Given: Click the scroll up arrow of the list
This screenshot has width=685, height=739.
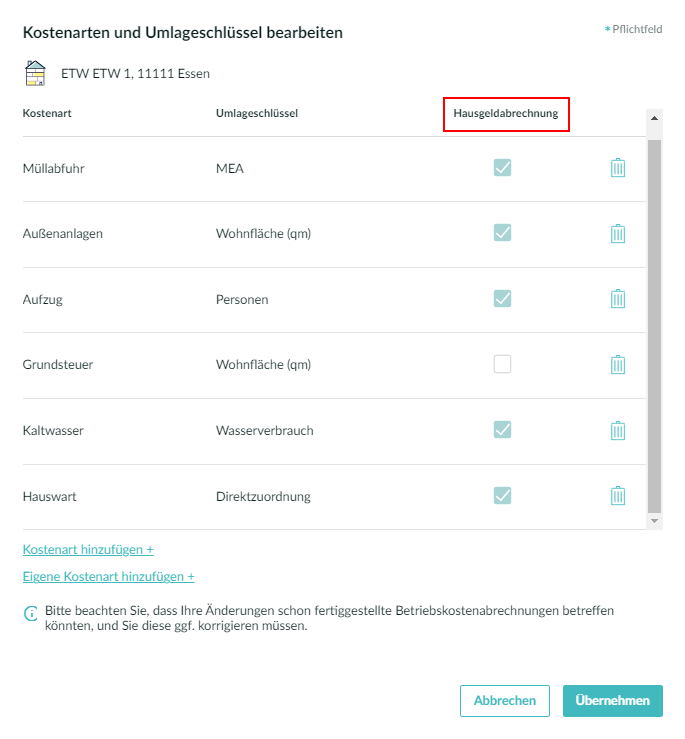Looking at the screenshot, I should click(654, 118).
